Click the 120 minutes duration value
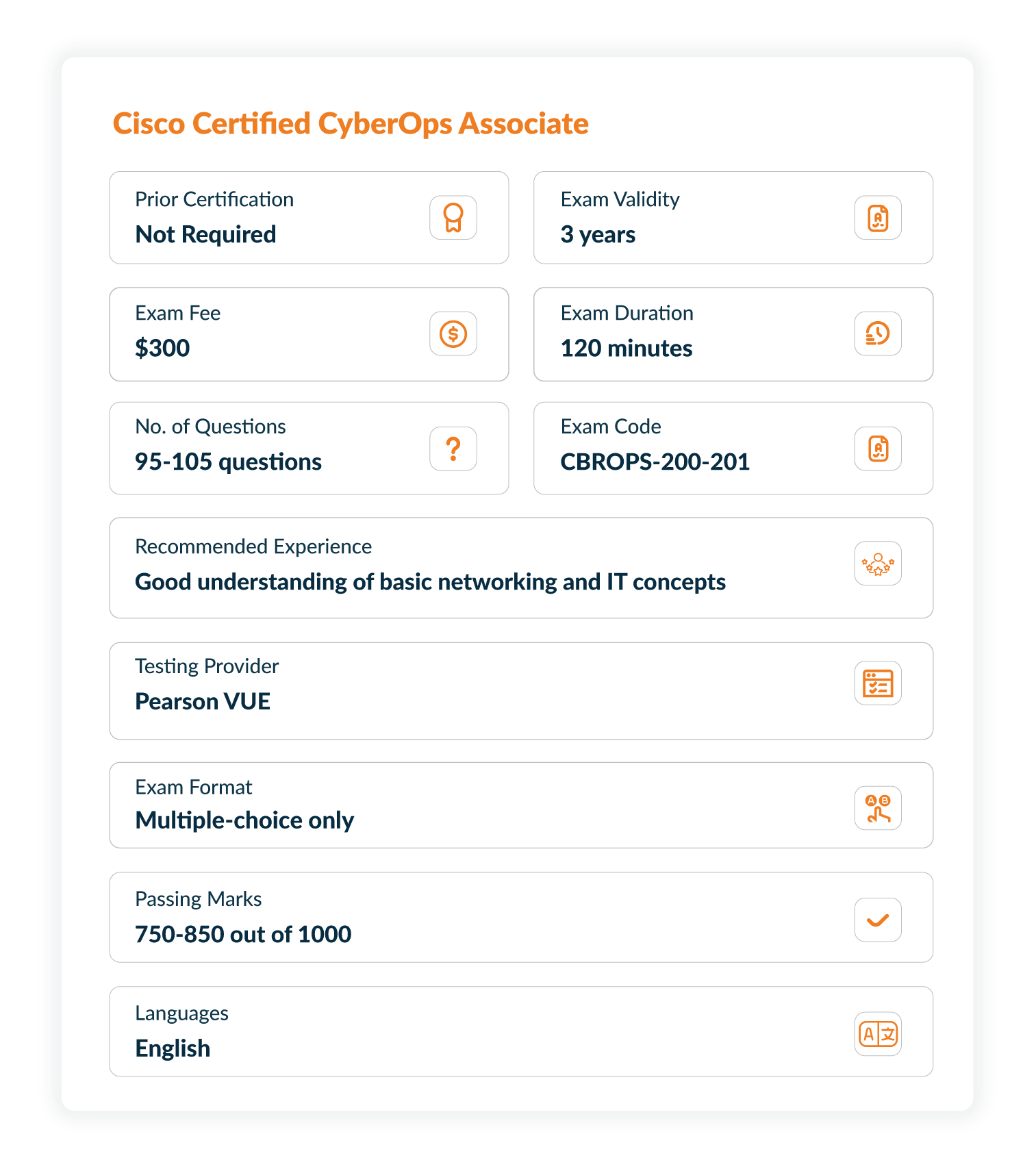Viewport: 1036px width, 1160px height. click(x=626, y=349)
